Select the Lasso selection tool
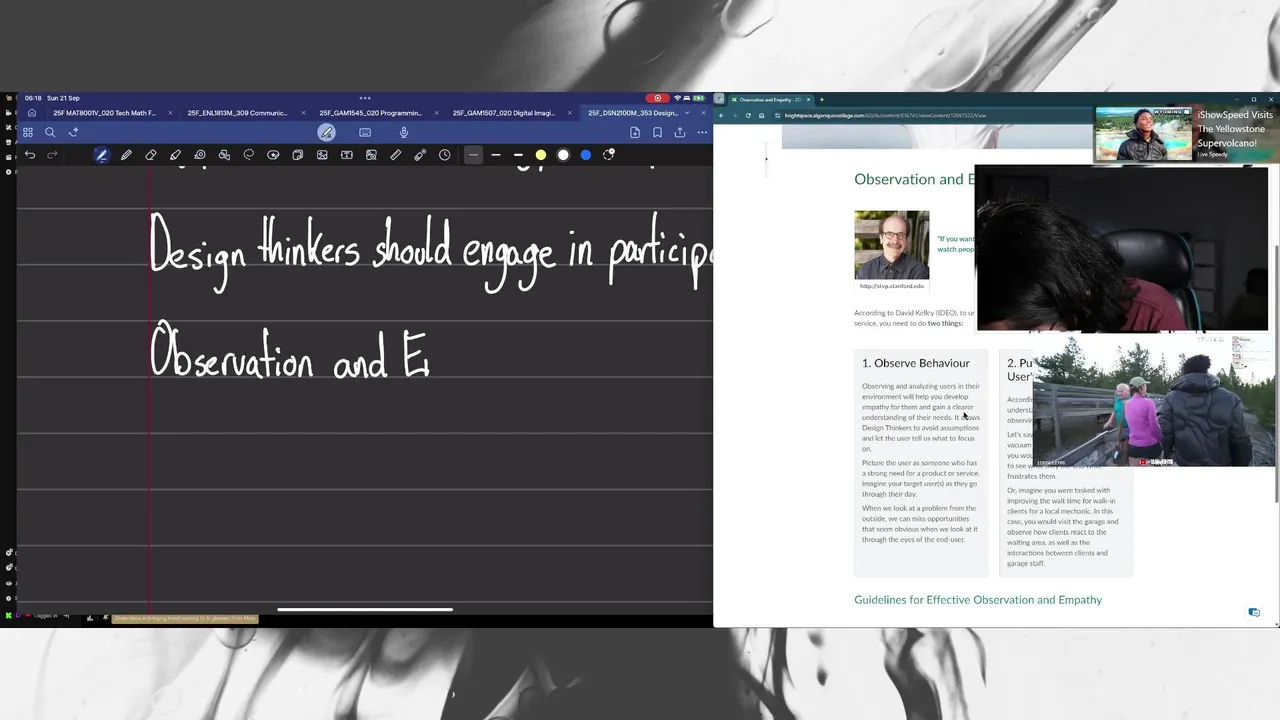 point(249,155)
